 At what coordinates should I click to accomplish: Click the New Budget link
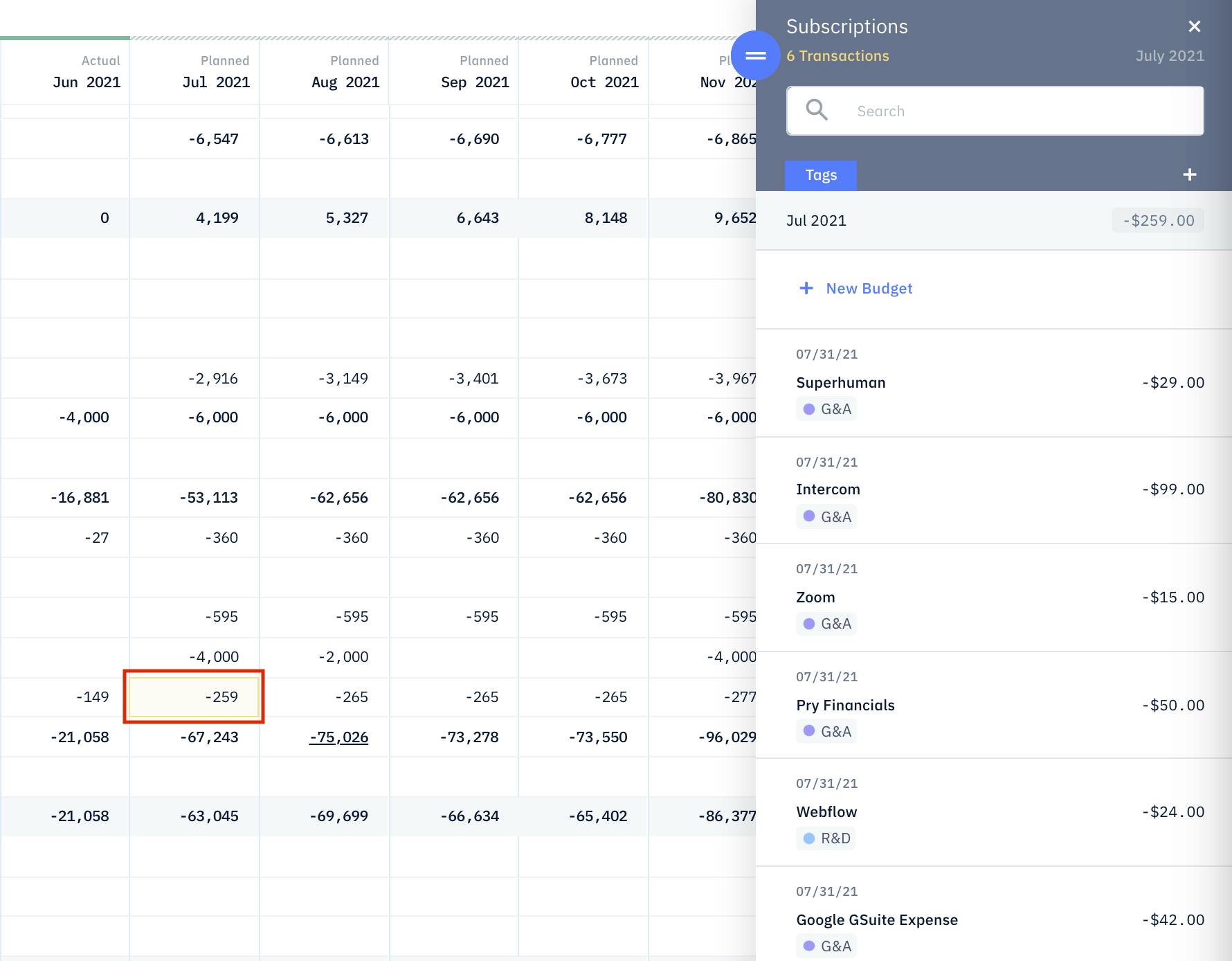[869, 288]
